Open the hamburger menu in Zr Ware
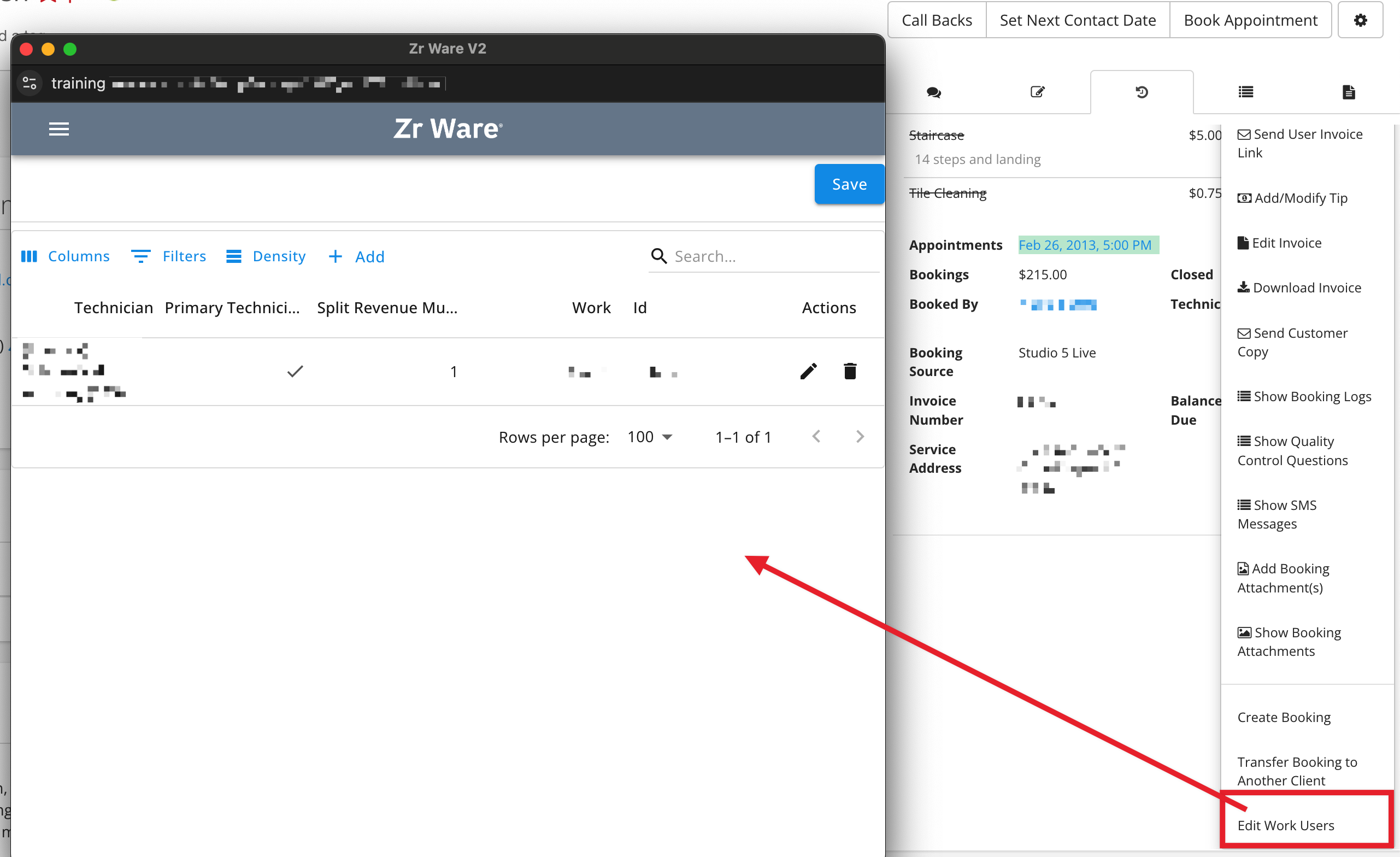Viewport: 1400px width, 857px height. tap(59, 129)
